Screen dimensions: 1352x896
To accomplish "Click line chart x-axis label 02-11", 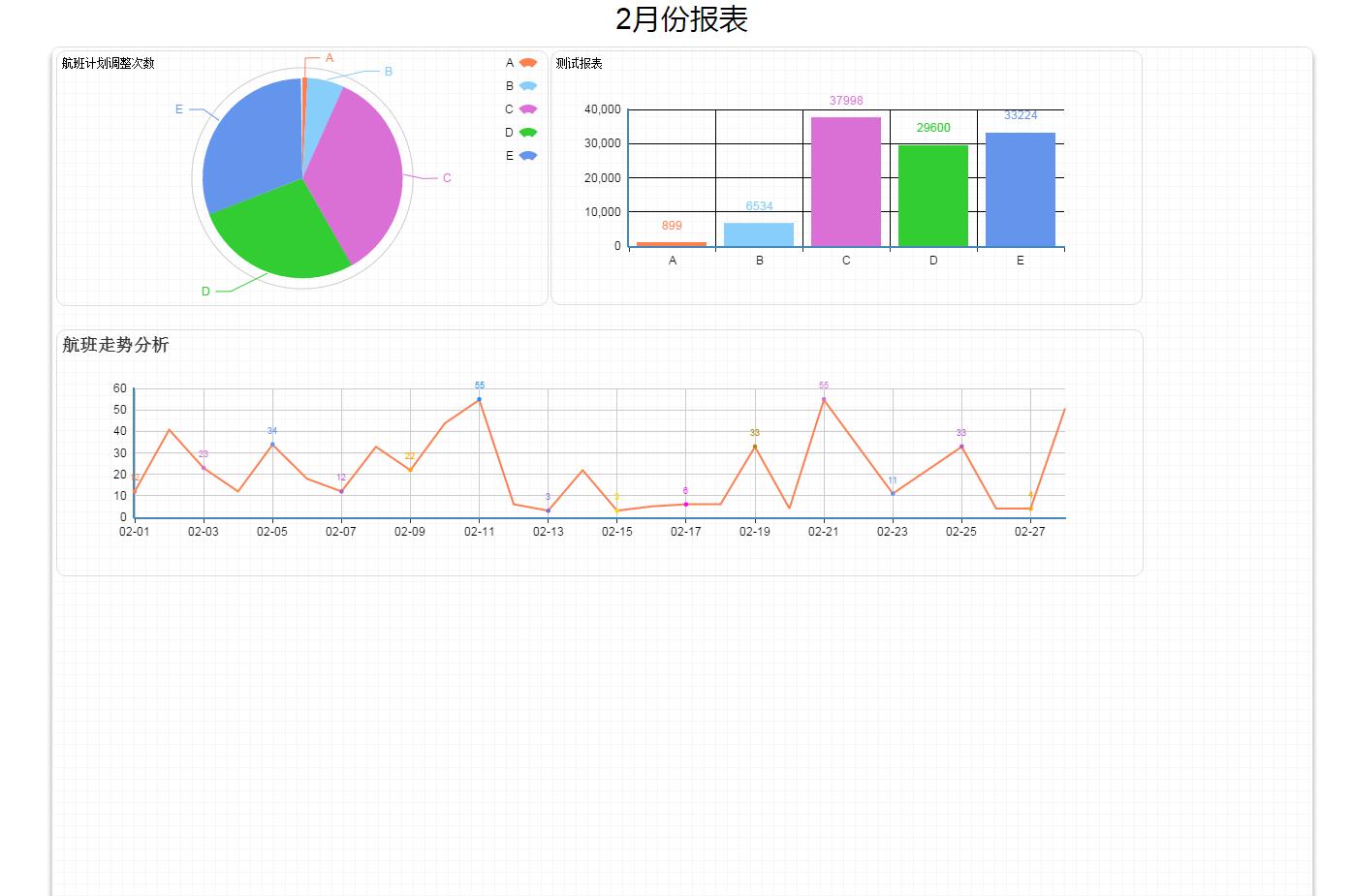I will [479, 532].
